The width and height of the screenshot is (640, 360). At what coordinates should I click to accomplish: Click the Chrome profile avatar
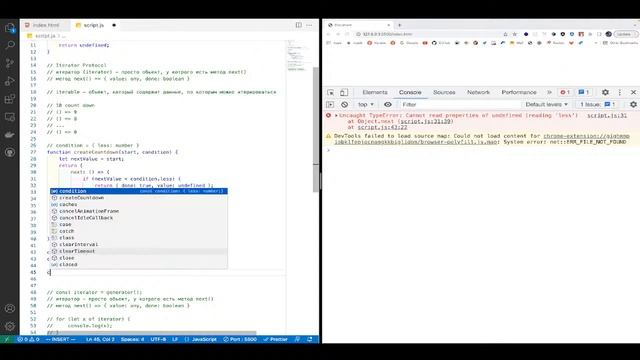pyautogui.click(x=609, y=34)
